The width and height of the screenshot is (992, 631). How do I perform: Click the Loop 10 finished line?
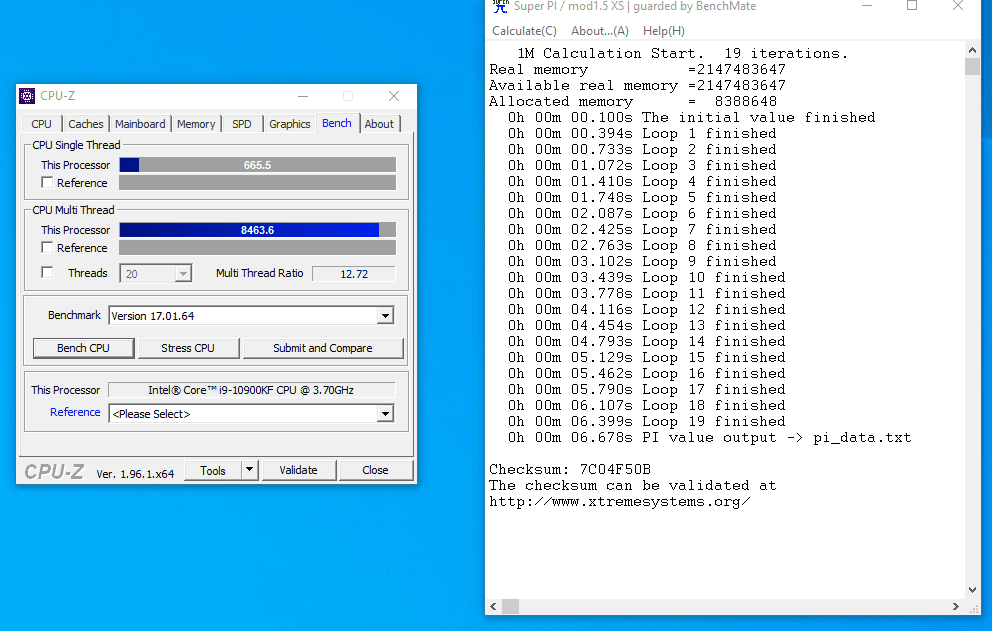click(647, 278)
